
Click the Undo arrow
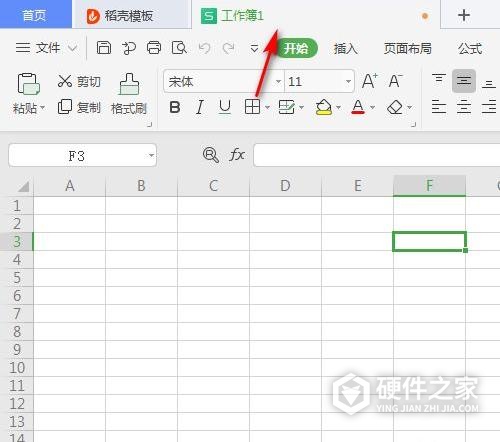[204, 48]
